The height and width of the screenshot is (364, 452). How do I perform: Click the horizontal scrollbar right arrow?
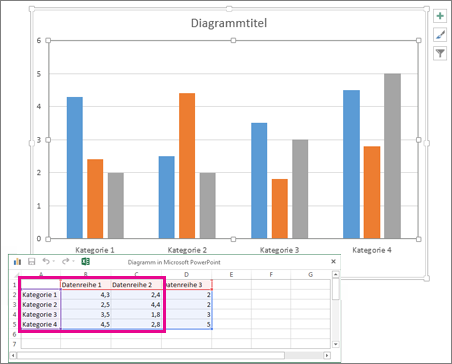pyautogui.click(x=327, y=355)
